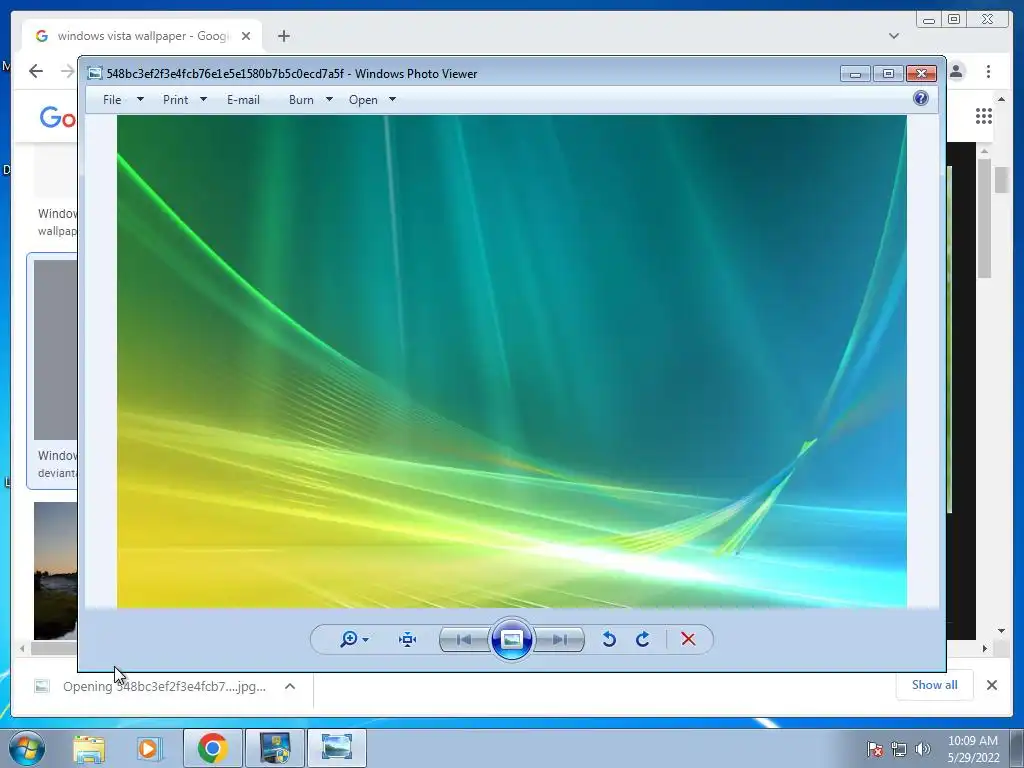This screenshot has width=1024, height=768.
Task: Delete the photo with red X
Action: pyautogui.click(x=688, y=639)
